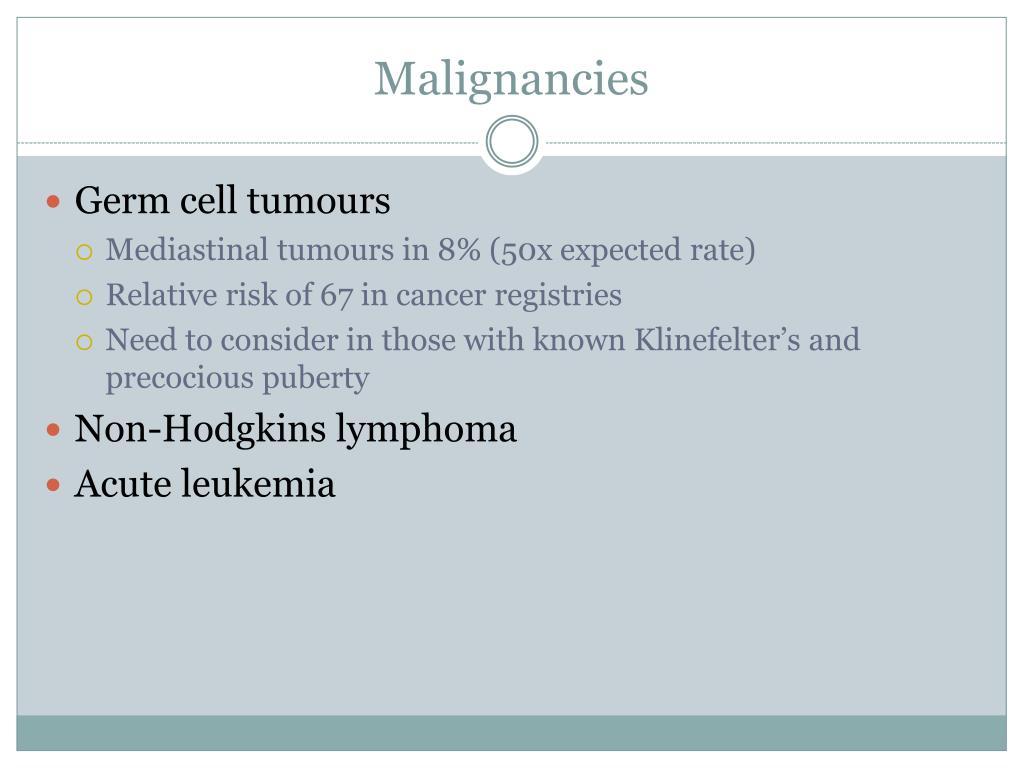Click the orange bullet beside Germ cell tumours
Viewport: 1024px width, 768px height.
coord(54,201)
